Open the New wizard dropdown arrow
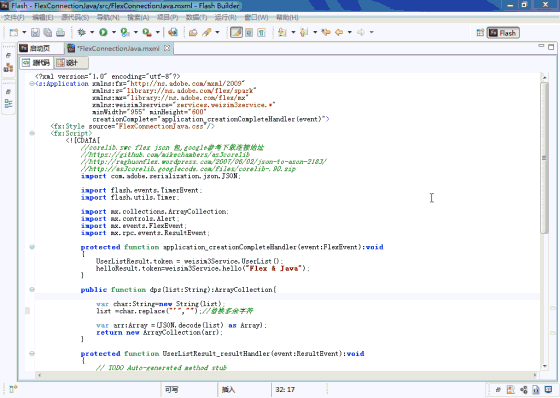Screen dimensions: 560x398 point(24,33)
